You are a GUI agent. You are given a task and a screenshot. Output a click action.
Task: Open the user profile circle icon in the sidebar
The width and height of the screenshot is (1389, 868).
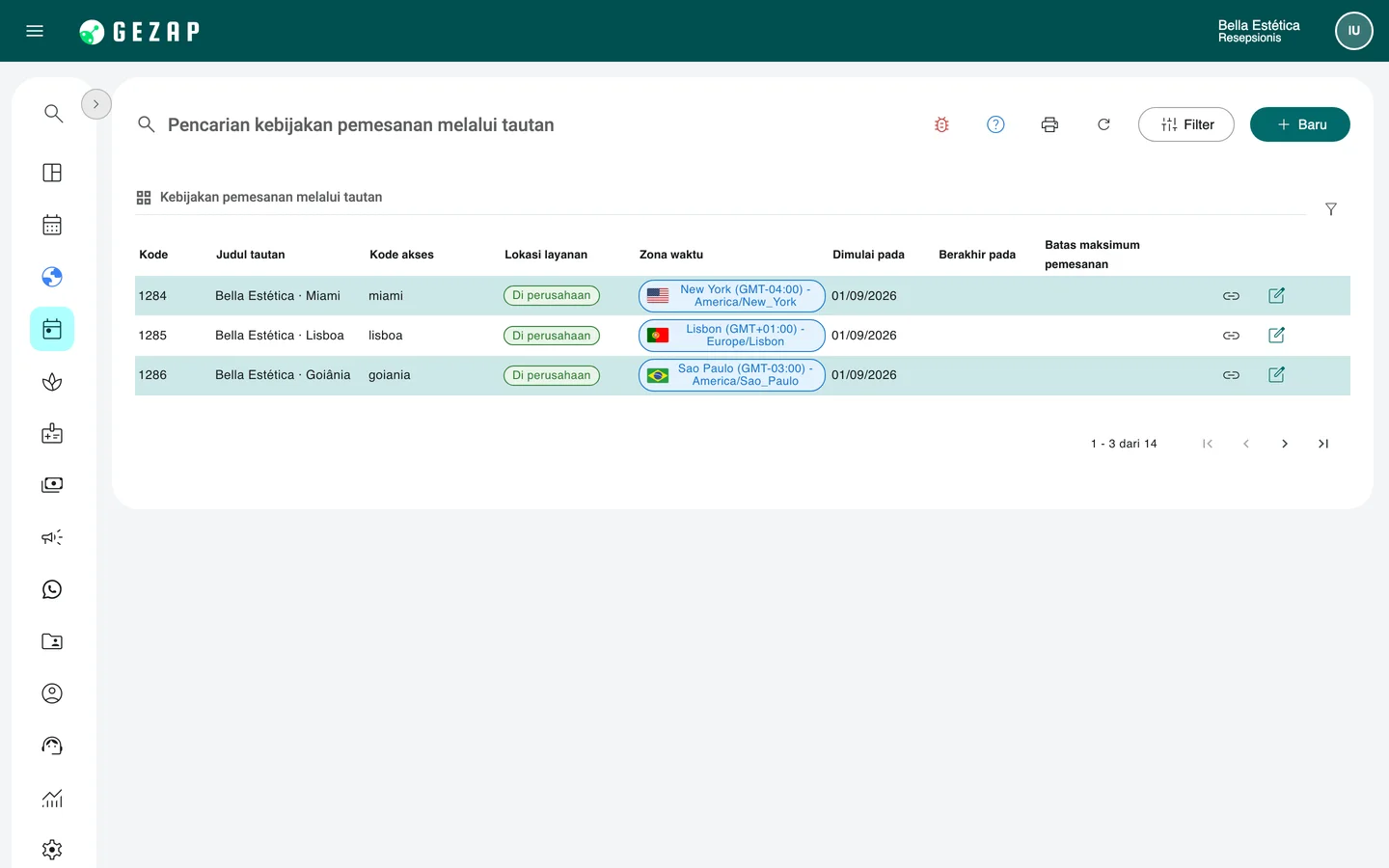pos(52,693)
